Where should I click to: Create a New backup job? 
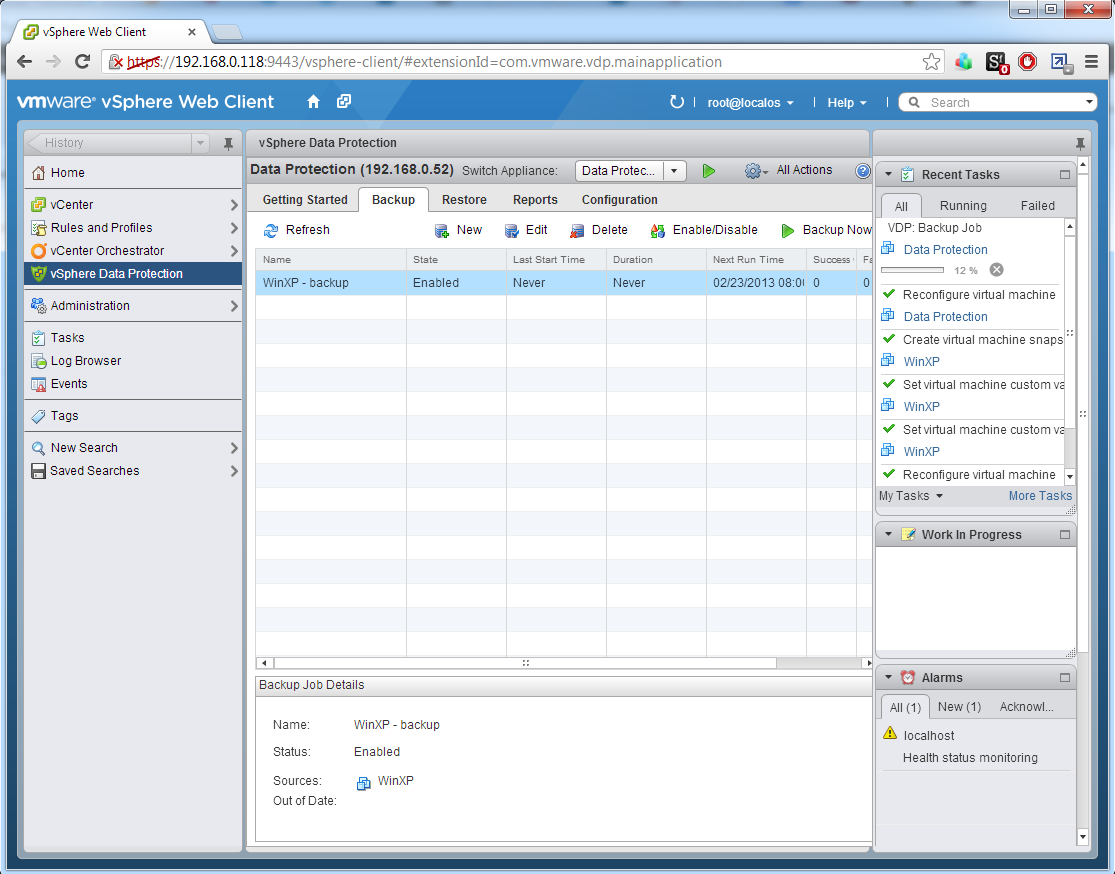pos(458,230)
